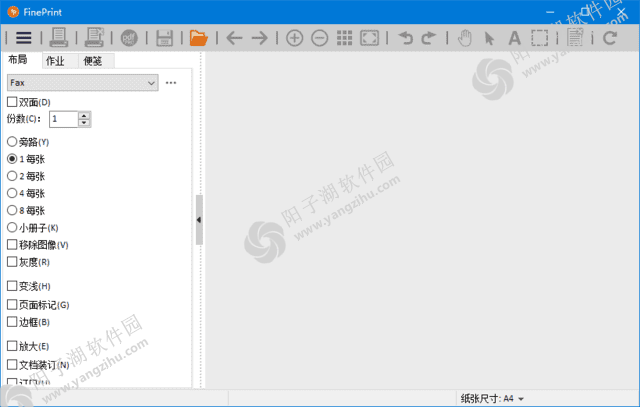Image resolution: width=640 pixels, height=407 pixels.
Task: Go to previous page with left arrow
Action: 234,38
